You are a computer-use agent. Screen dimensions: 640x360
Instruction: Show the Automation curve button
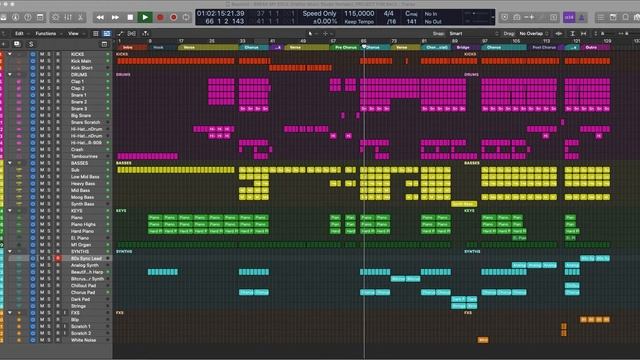[120, 33]
